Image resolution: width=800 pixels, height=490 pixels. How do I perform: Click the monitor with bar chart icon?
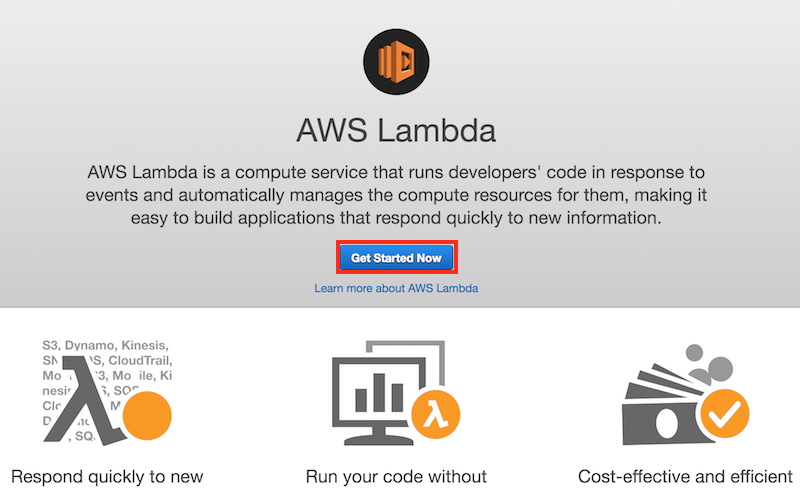pyautogui.click(x=396, y=393)
